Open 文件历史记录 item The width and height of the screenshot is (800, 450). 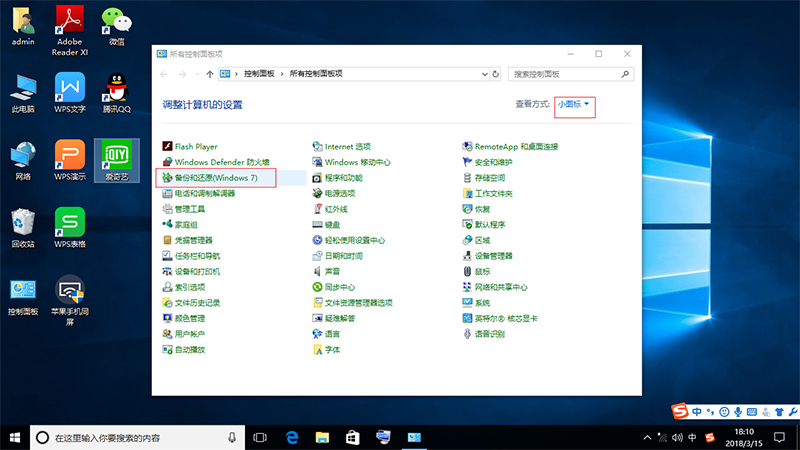pyautogui.click(x=191, y=303)
